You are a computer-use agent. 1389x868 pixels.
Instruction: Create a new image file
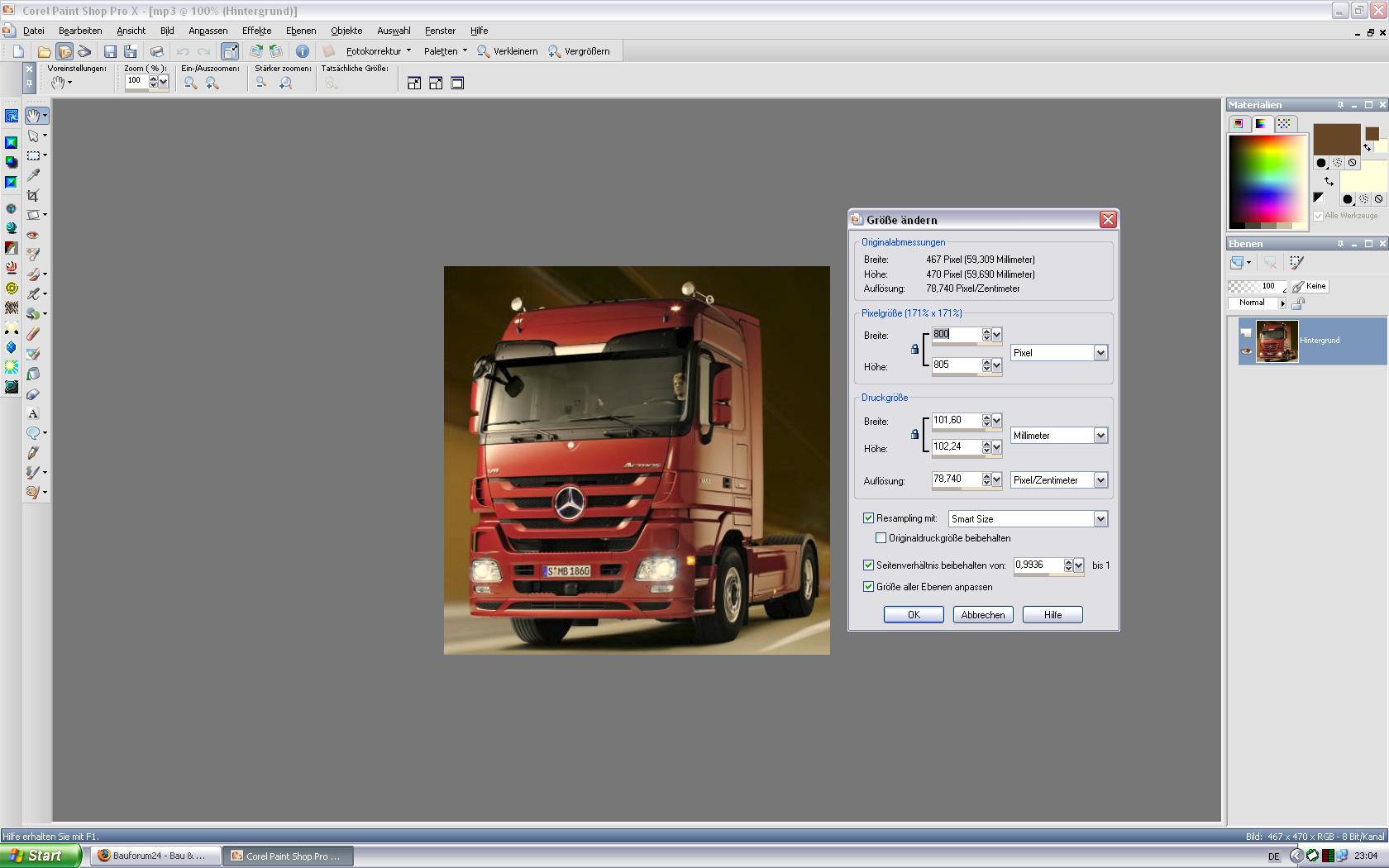(x=18, y=51)
